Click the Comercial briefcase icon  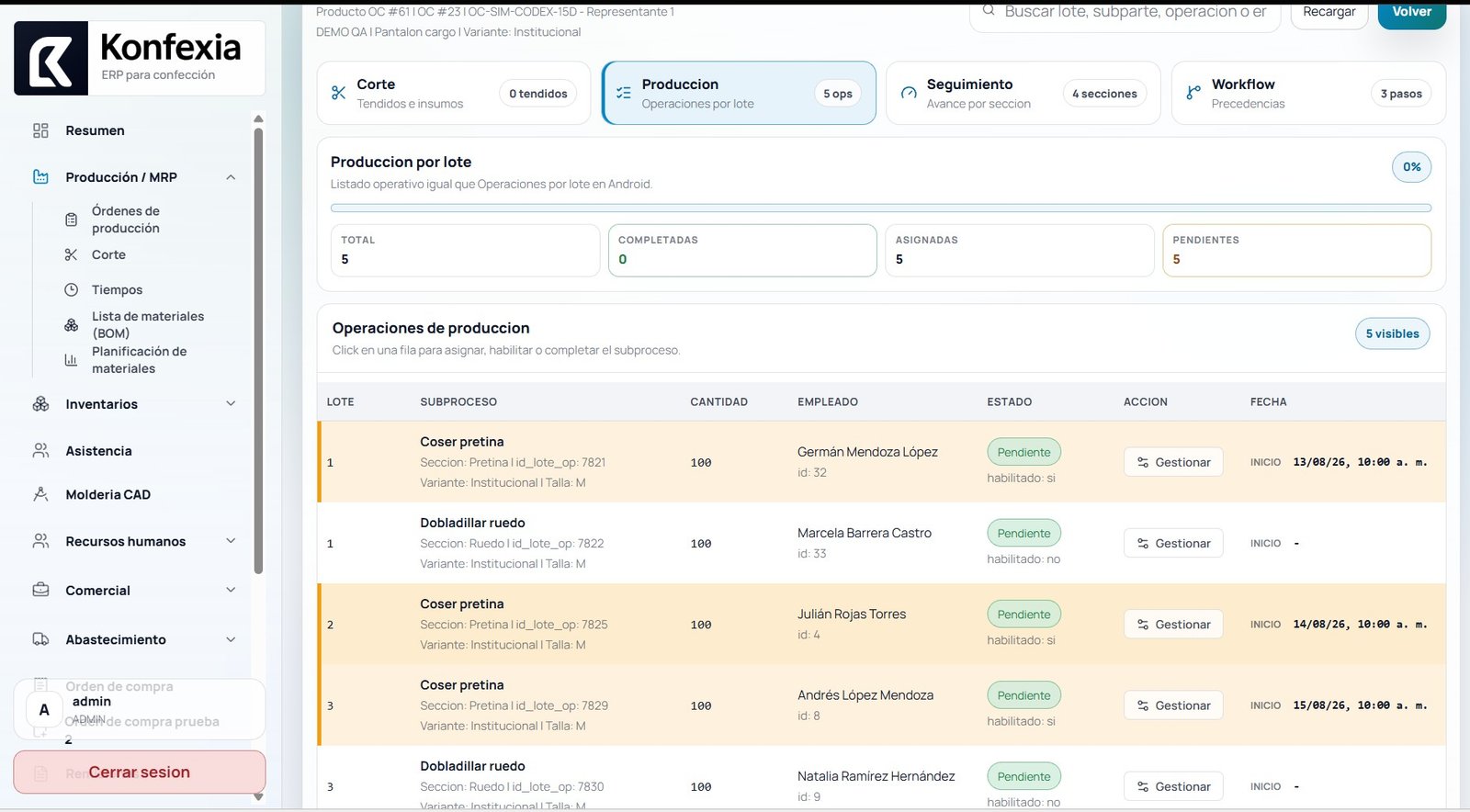40,590
